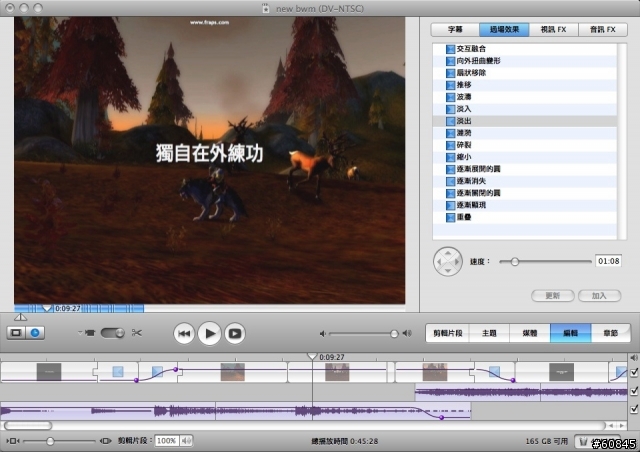
Task: Click the icon next to 碎裂 transition
Action: (450, 145)
